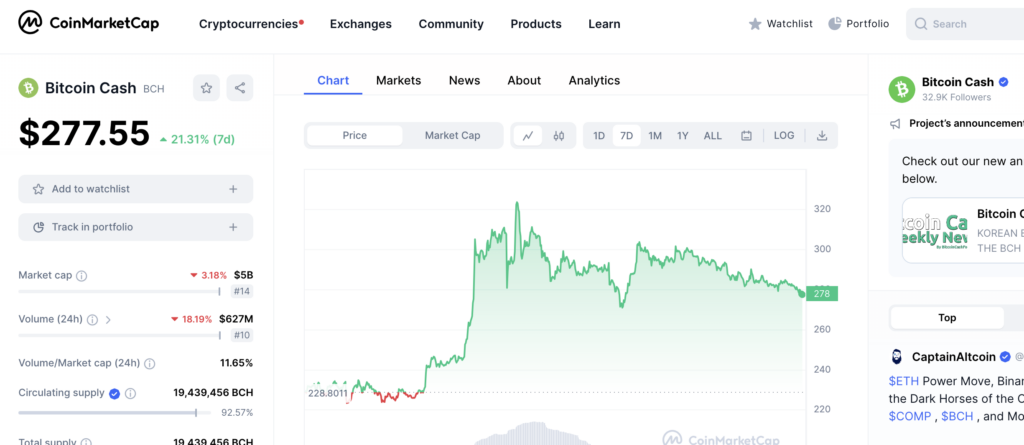This screenshot has width=1024, height=445.
Task: Set chart range to ALL
Action: click(712, 135)
